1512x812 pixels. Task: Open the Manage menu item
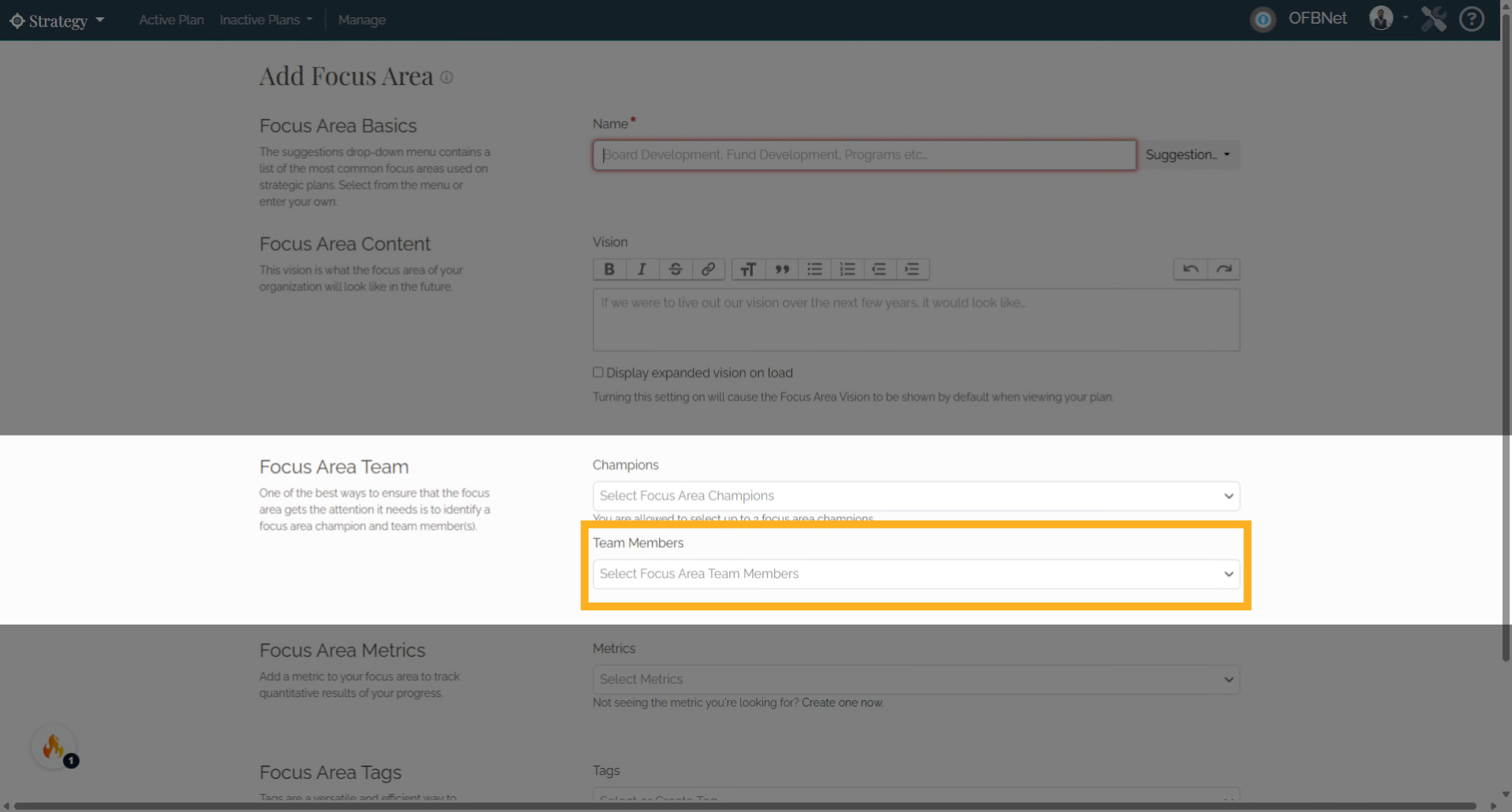361,20
